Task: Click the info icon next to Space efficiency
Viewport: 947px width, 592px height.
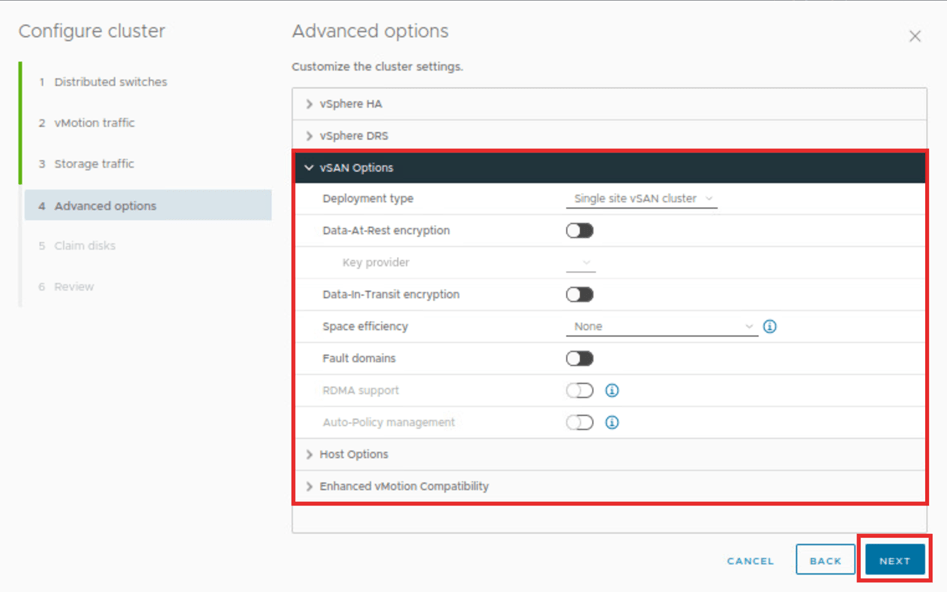Action: coord(770,327)
